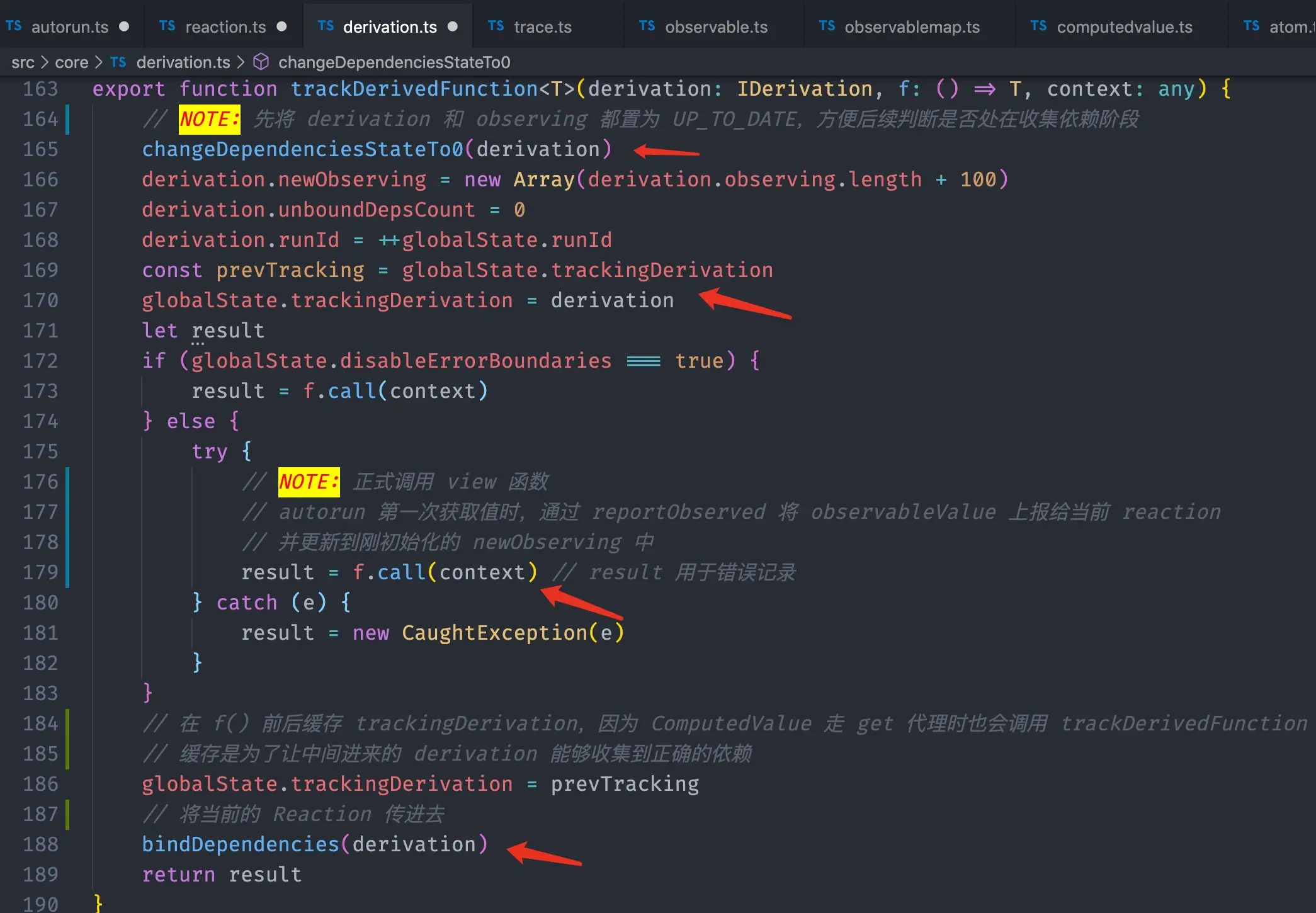Click the TS icon on autorun.ts tab
Image resolution: width=1316 pixels, height=913 pixels.
(14, 26)
